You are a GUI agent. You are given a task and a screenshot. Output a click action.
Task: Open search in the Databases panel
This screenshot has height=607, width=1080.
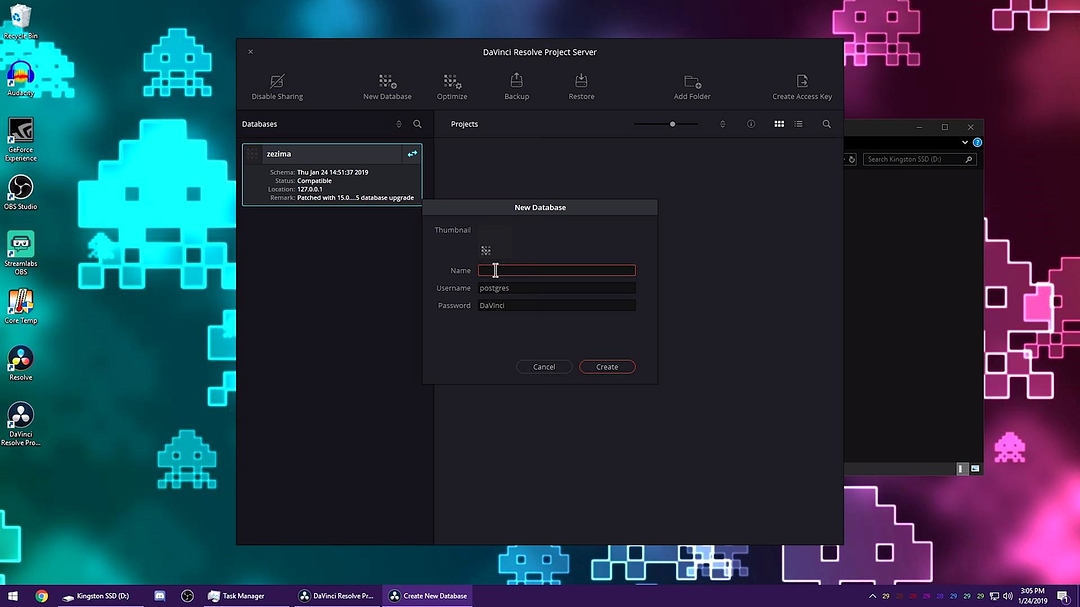pos(417,124)
